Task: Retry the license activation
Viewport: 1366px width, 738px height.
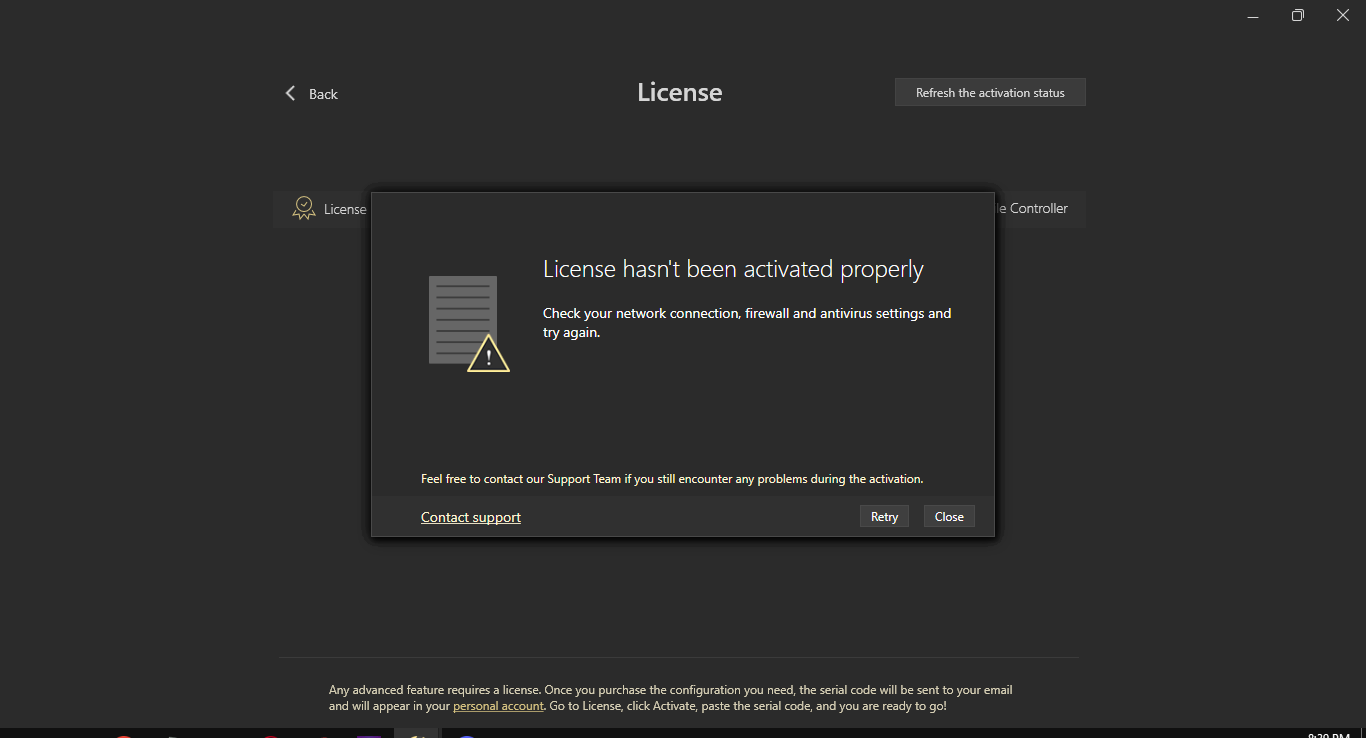Action: (884, 517)
